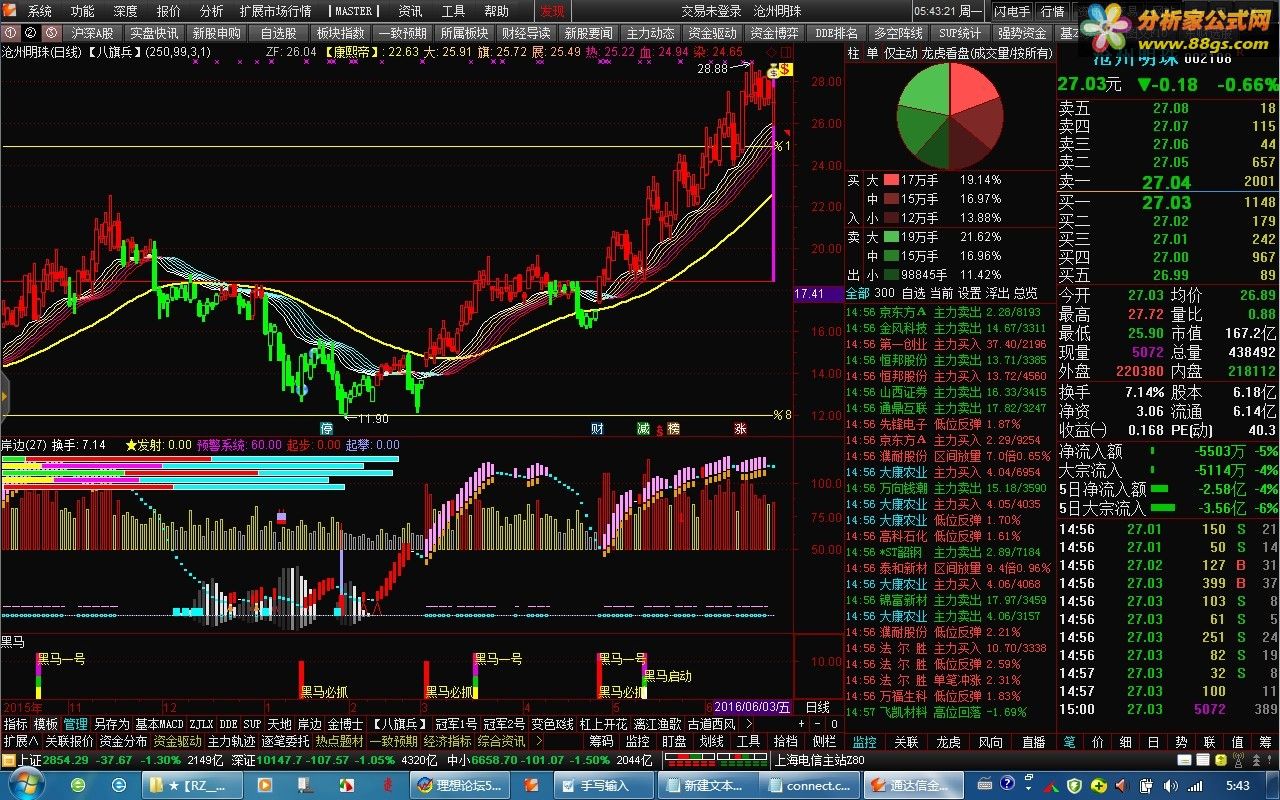Select the 岸边 indicator tab
The height and width of the screenshot is (800, 1280).
pyautogui.click(x=310, y=724)
